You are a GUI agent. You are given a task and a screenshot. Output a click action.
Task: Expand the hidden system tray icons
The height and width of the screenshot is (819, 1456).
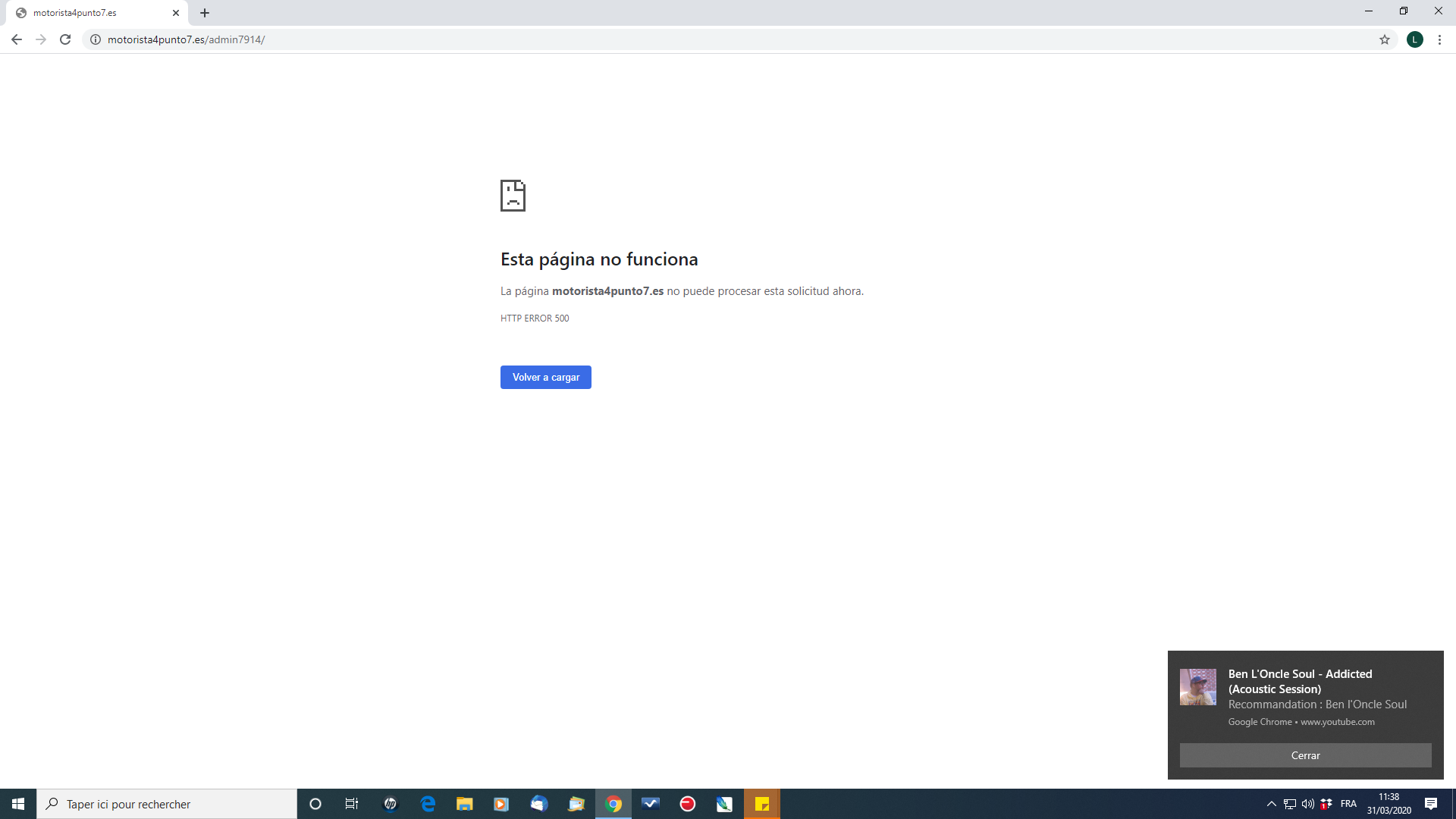pos(1272,804)
